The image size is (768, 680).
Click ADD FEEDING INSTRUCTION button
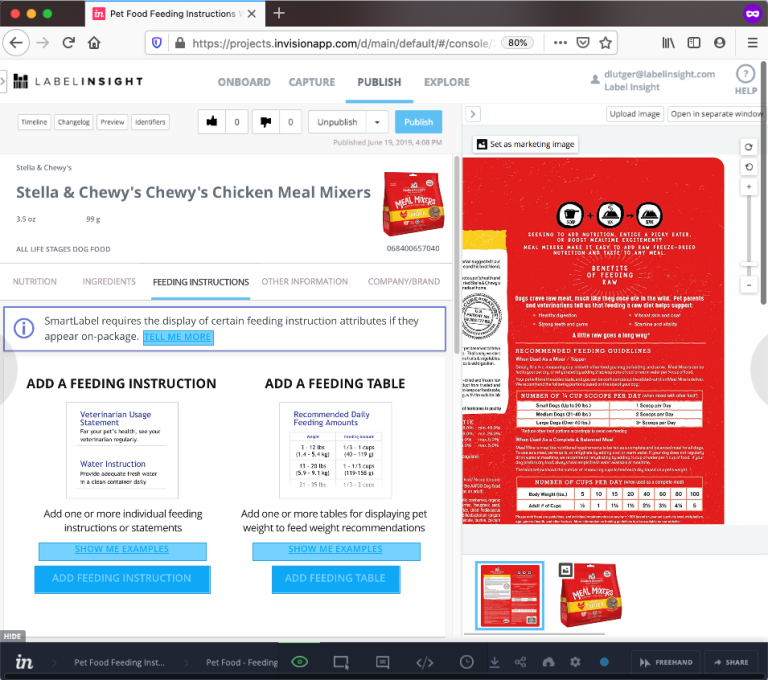(122, 579)
